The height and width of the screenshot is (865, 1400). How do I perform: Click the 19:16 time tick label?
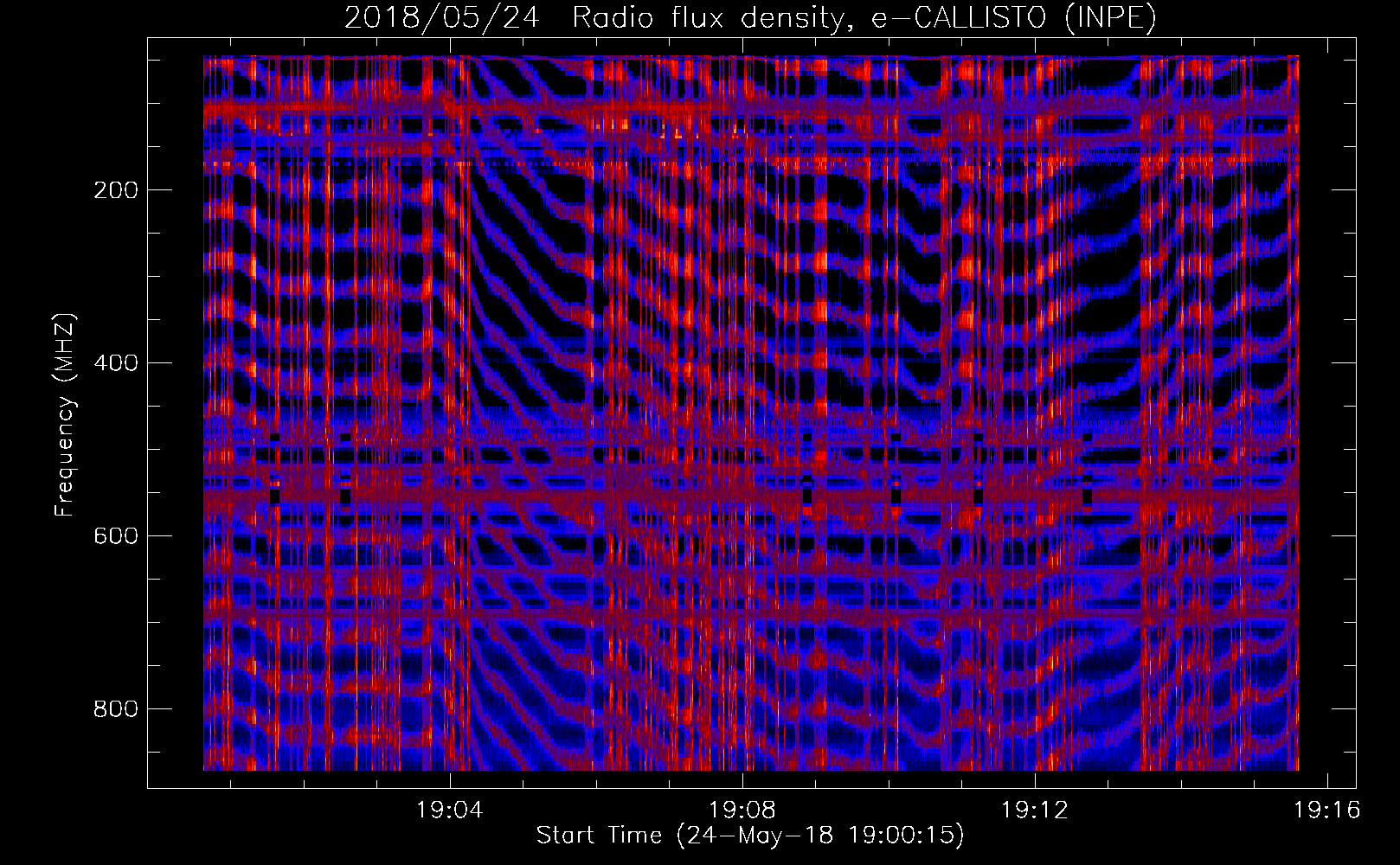[1327, 811]
